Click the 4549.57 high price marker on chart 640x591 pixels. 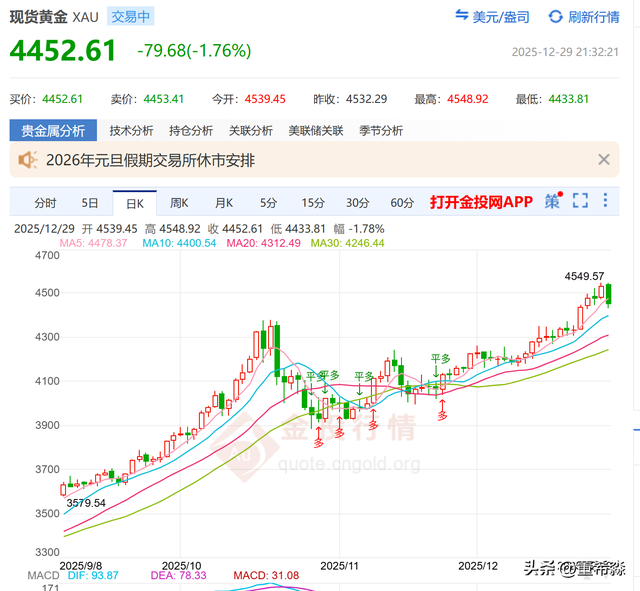[585, 275]
